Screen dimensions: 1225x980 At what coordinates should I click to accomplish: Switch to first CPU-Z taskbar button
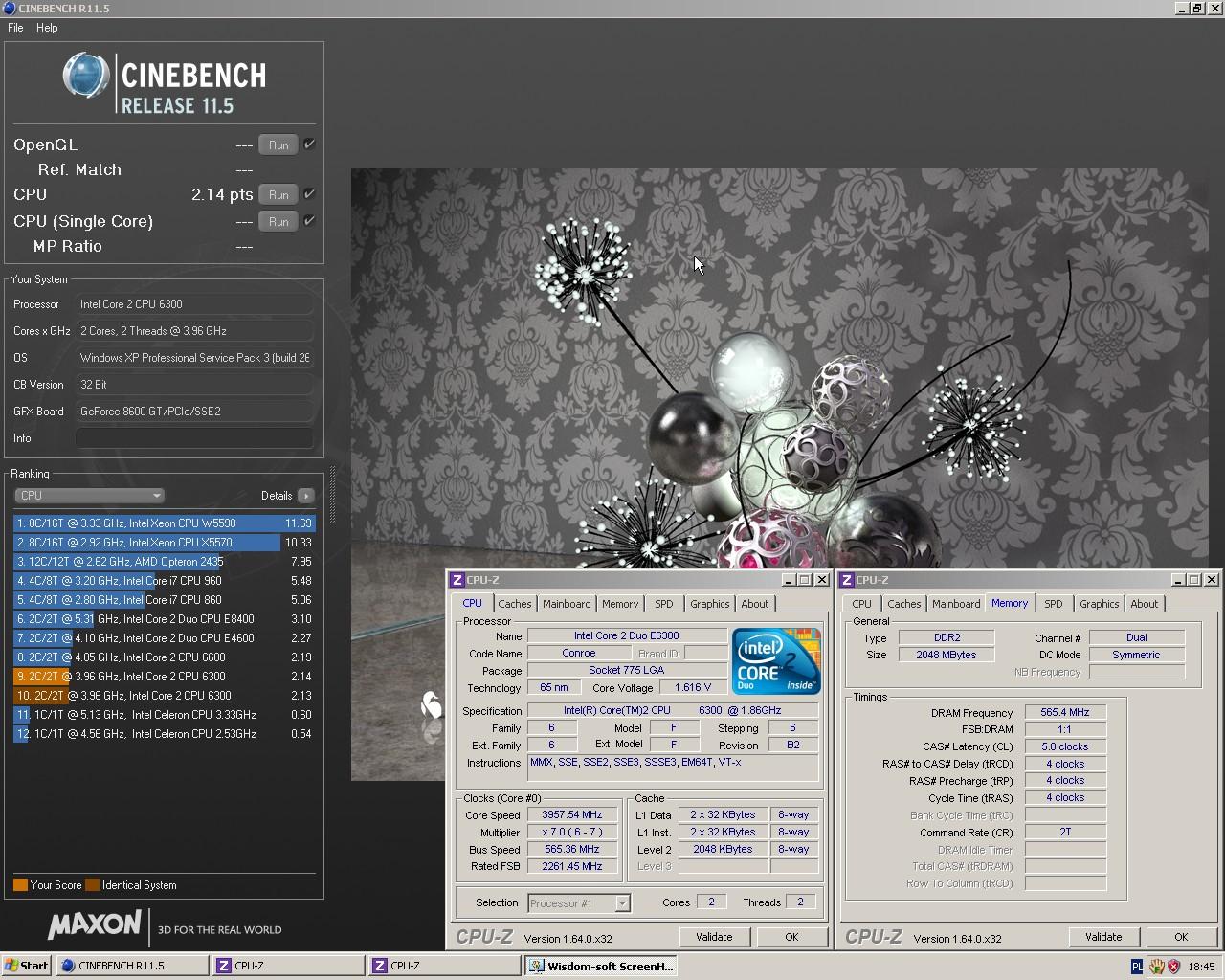pyautogui.click(x=288, y=966)
